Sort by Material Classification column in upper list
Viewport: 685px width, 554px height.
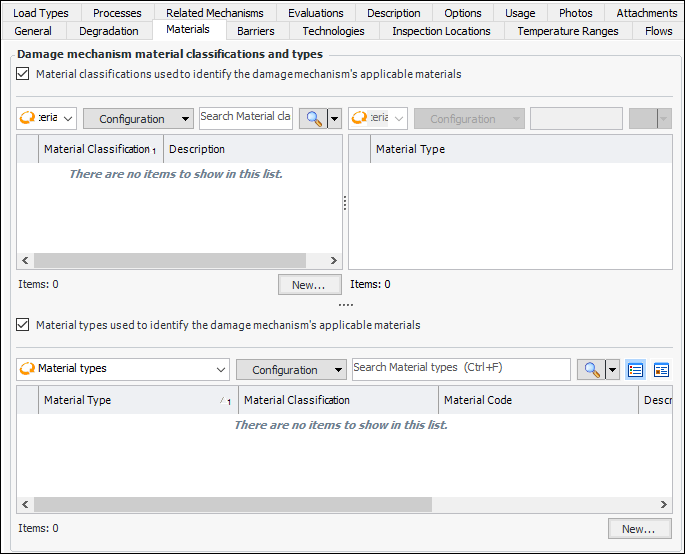coord(100,149)
